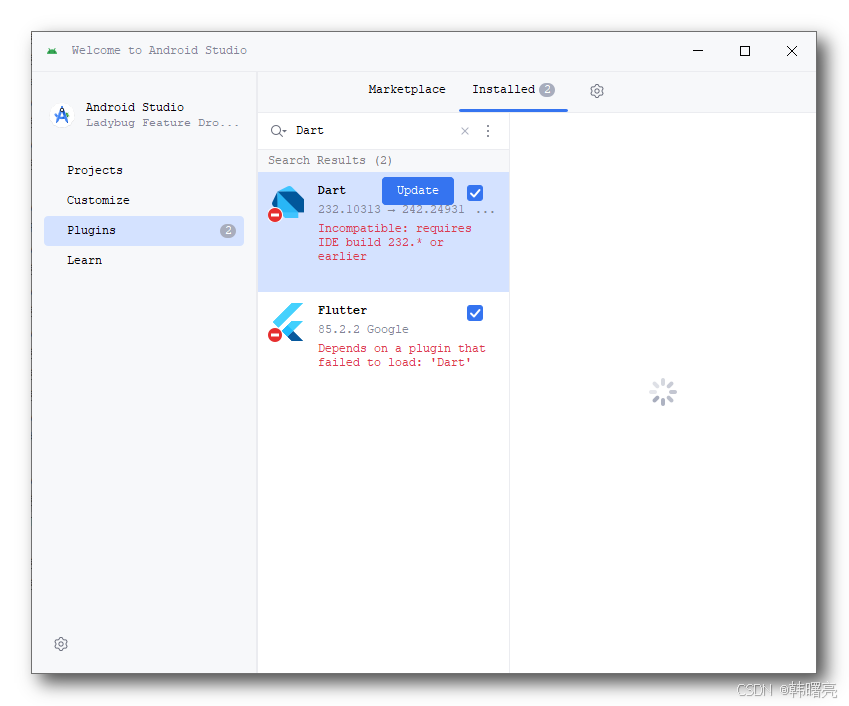Update the Dart plugin
The width and height of the screenshot is (849, 706).
coord(417,191)
